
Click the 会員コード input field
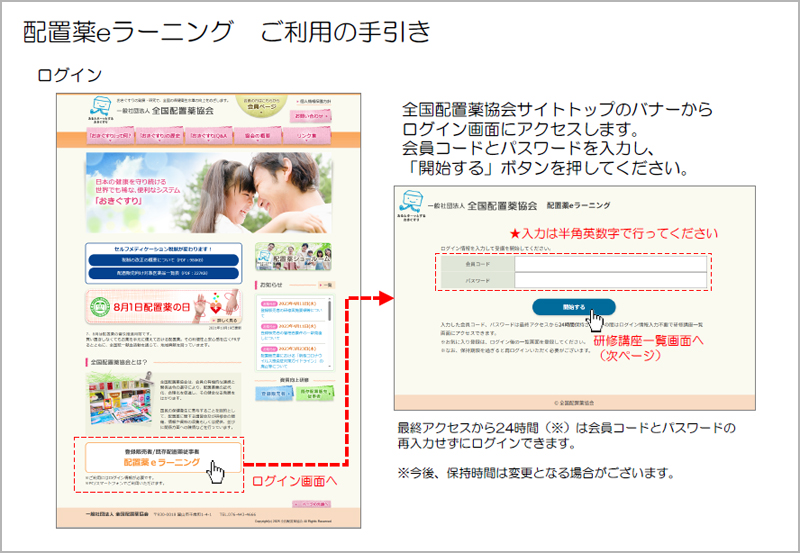click(610, 264)
